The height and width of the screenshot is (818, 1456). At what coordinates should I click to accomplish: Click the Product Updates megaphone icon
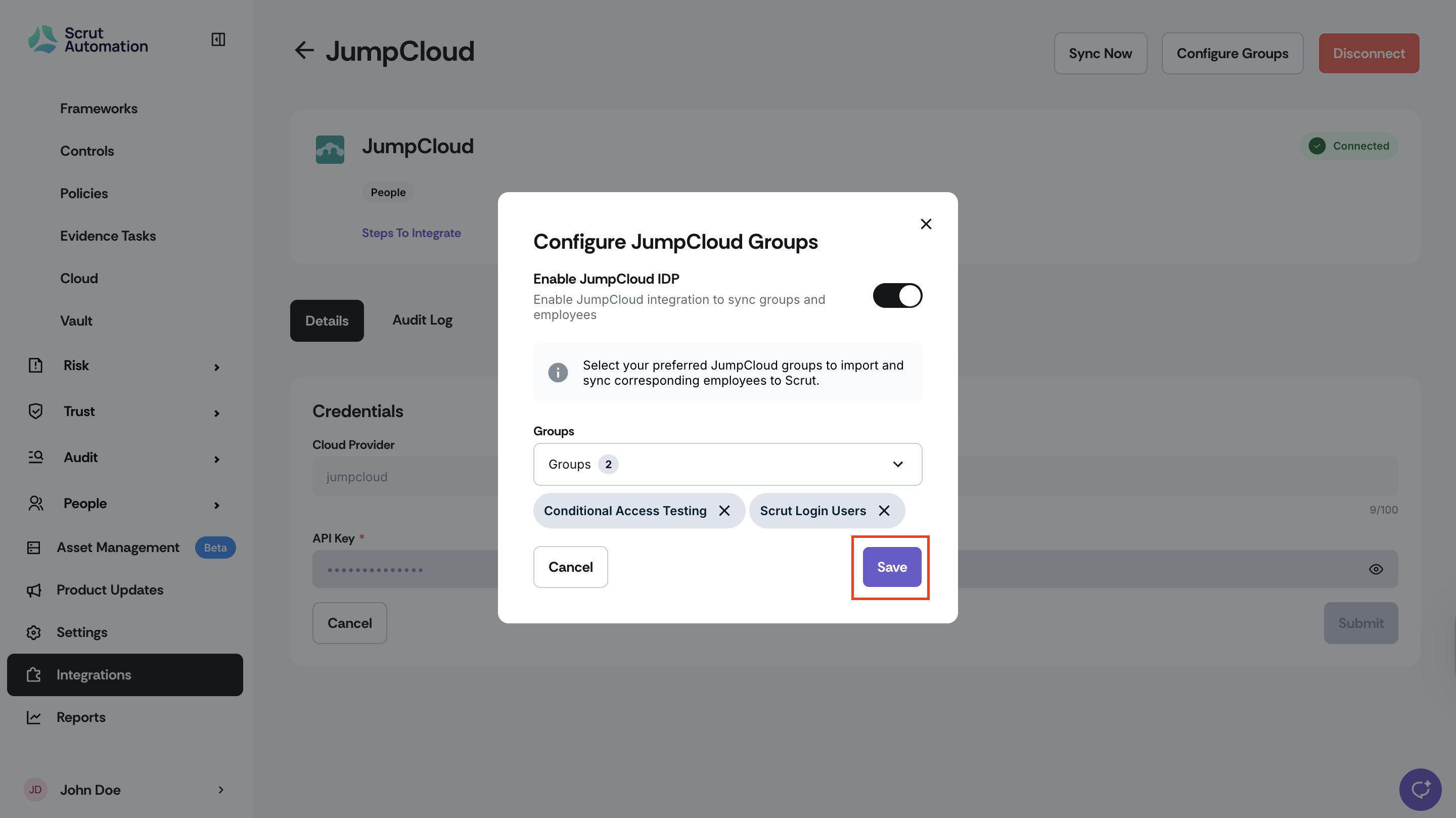[x=33, y=590]
